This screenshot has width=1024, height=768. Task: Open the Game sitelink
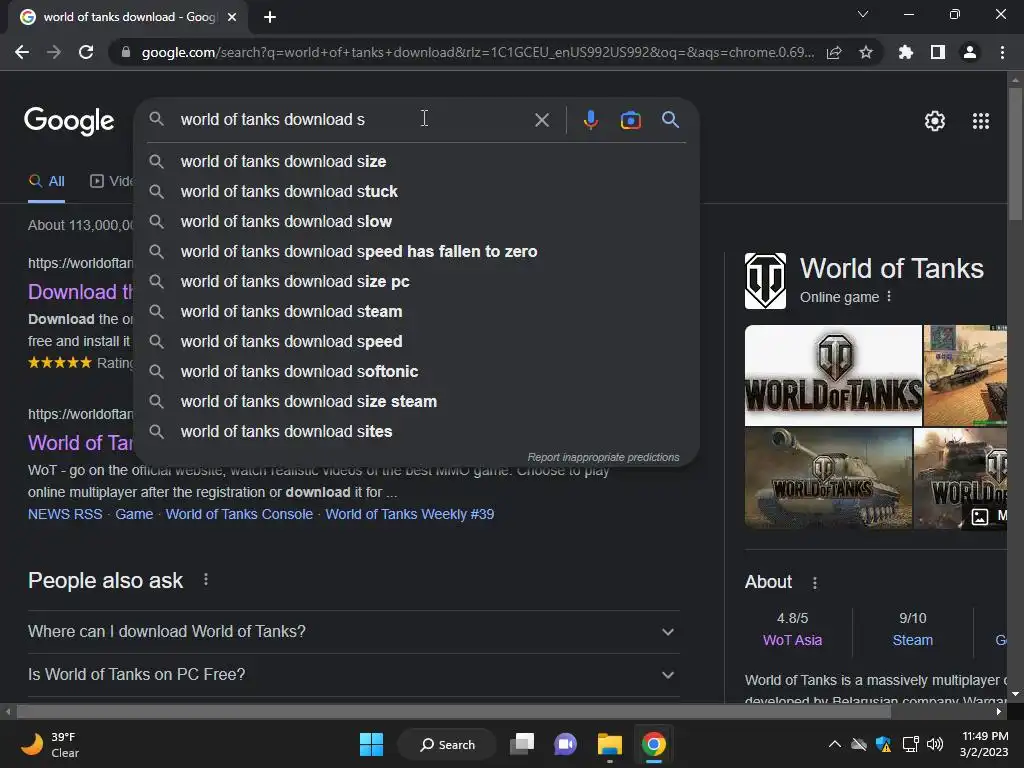134,514
